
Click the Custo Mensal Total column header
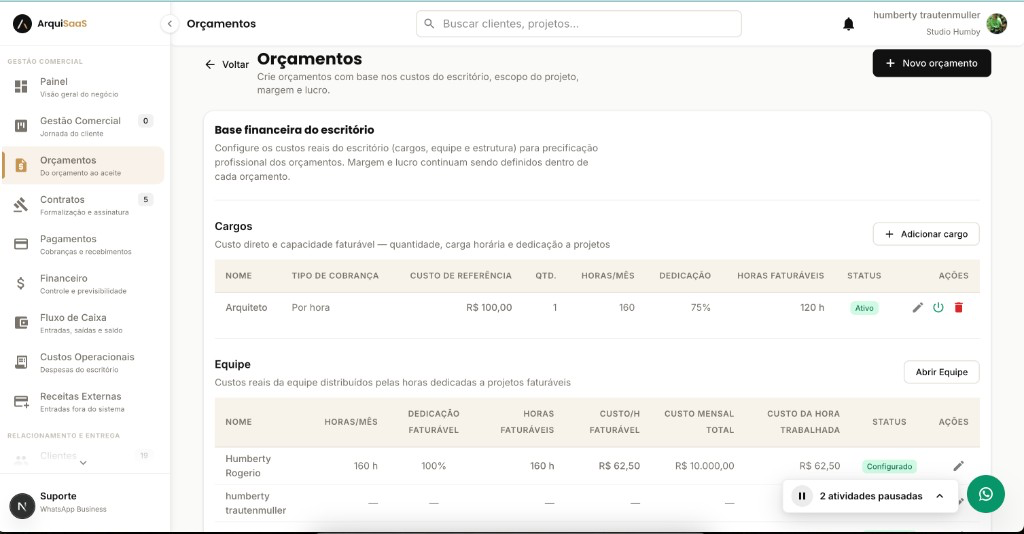coord(699,422)
